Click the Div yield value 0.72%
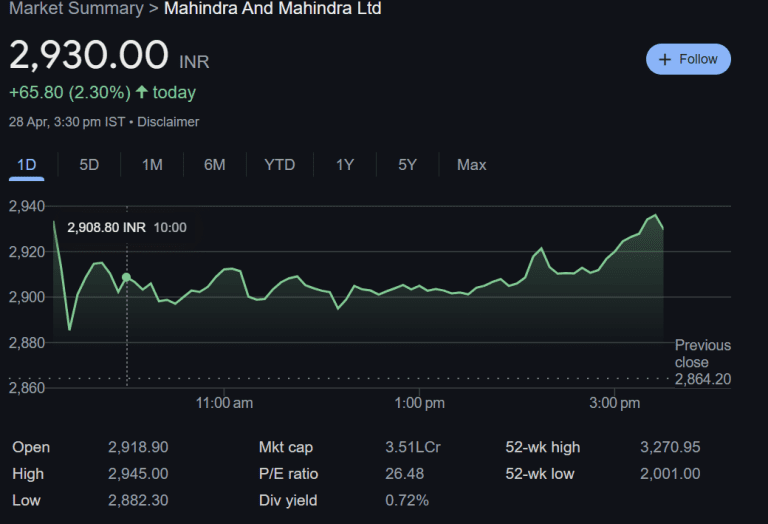The image size is (768, 524). pos(407,500)
